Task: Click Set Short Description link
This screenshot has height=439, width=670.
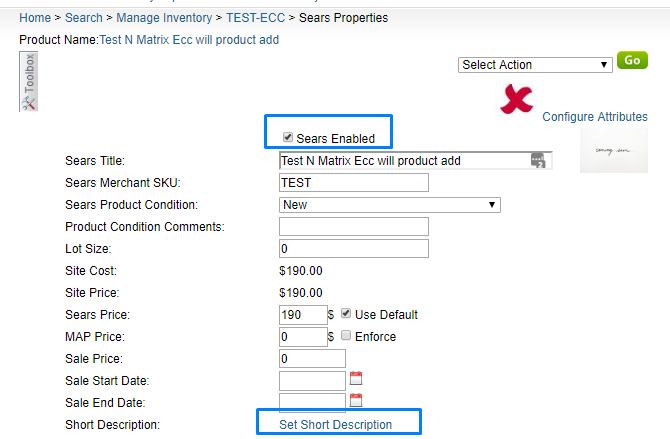Action: (335, 425)
